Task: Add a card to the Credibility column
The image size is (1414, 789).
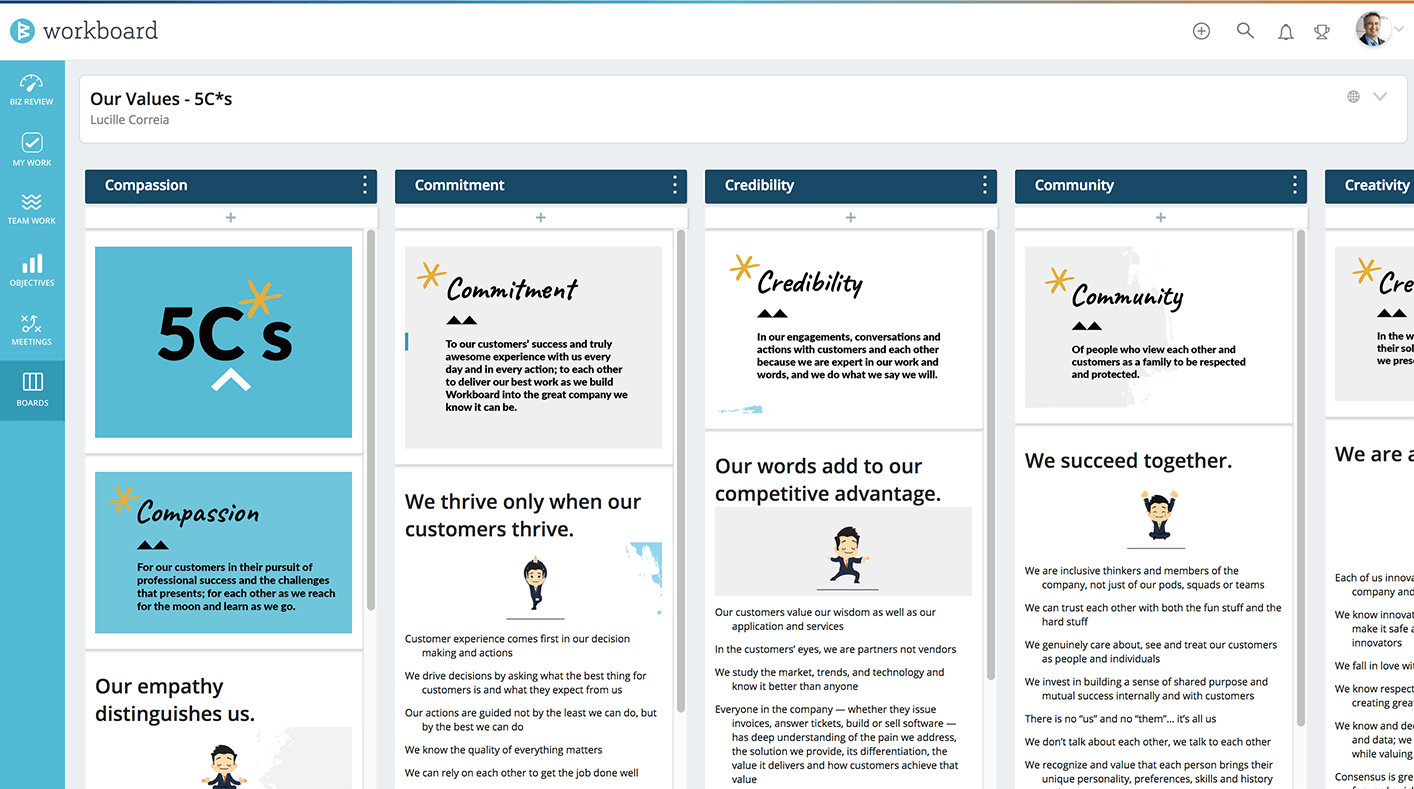Action: (x=851, y=217)
